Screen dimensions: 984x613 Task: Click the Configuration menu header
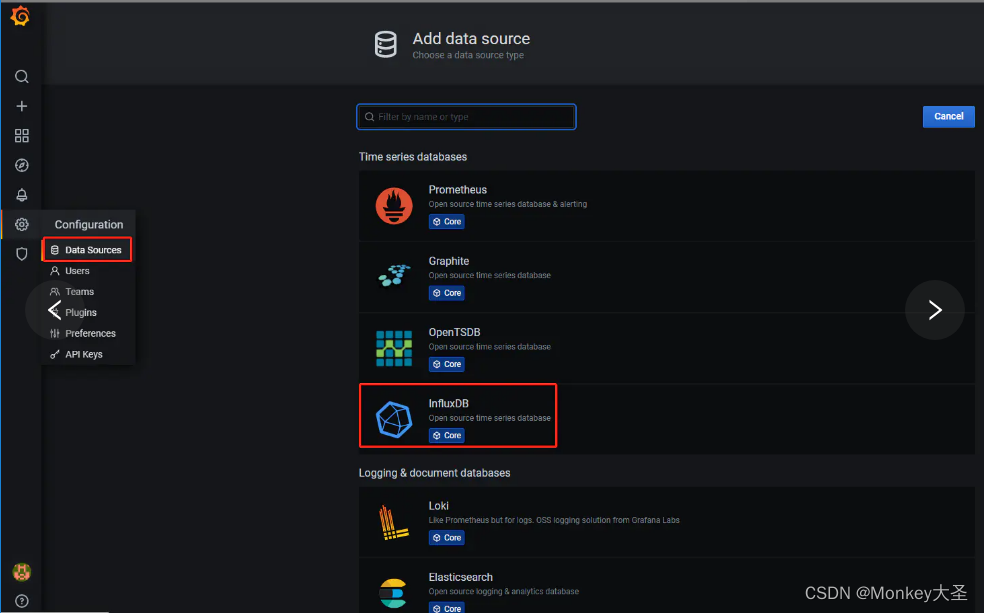(x=88, y=224)
